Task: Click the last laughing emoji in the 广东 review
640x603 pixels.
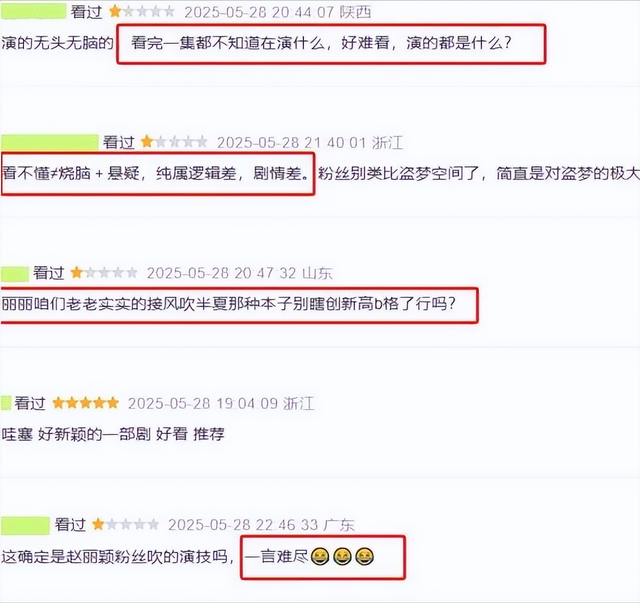Action: tap(364, 557)
